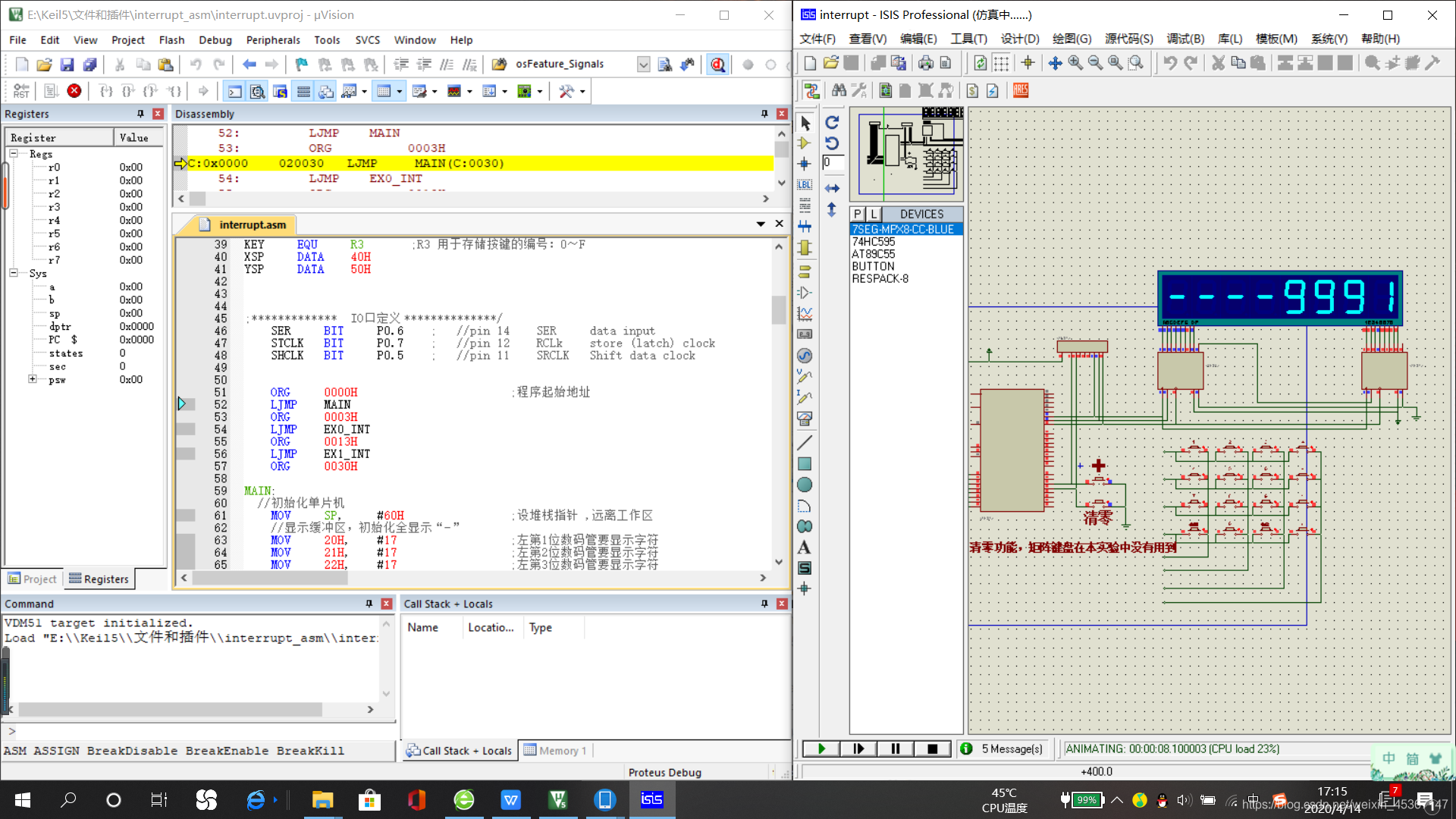1456x819 pixels.
Task: Click the Disassembly horizontal scrollbar
Action: coord(473,199)
